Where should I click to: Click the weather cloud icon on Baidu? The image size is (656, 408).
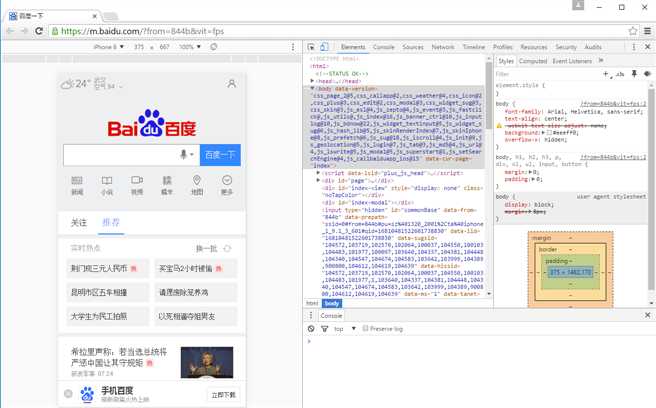click(67, 85)
